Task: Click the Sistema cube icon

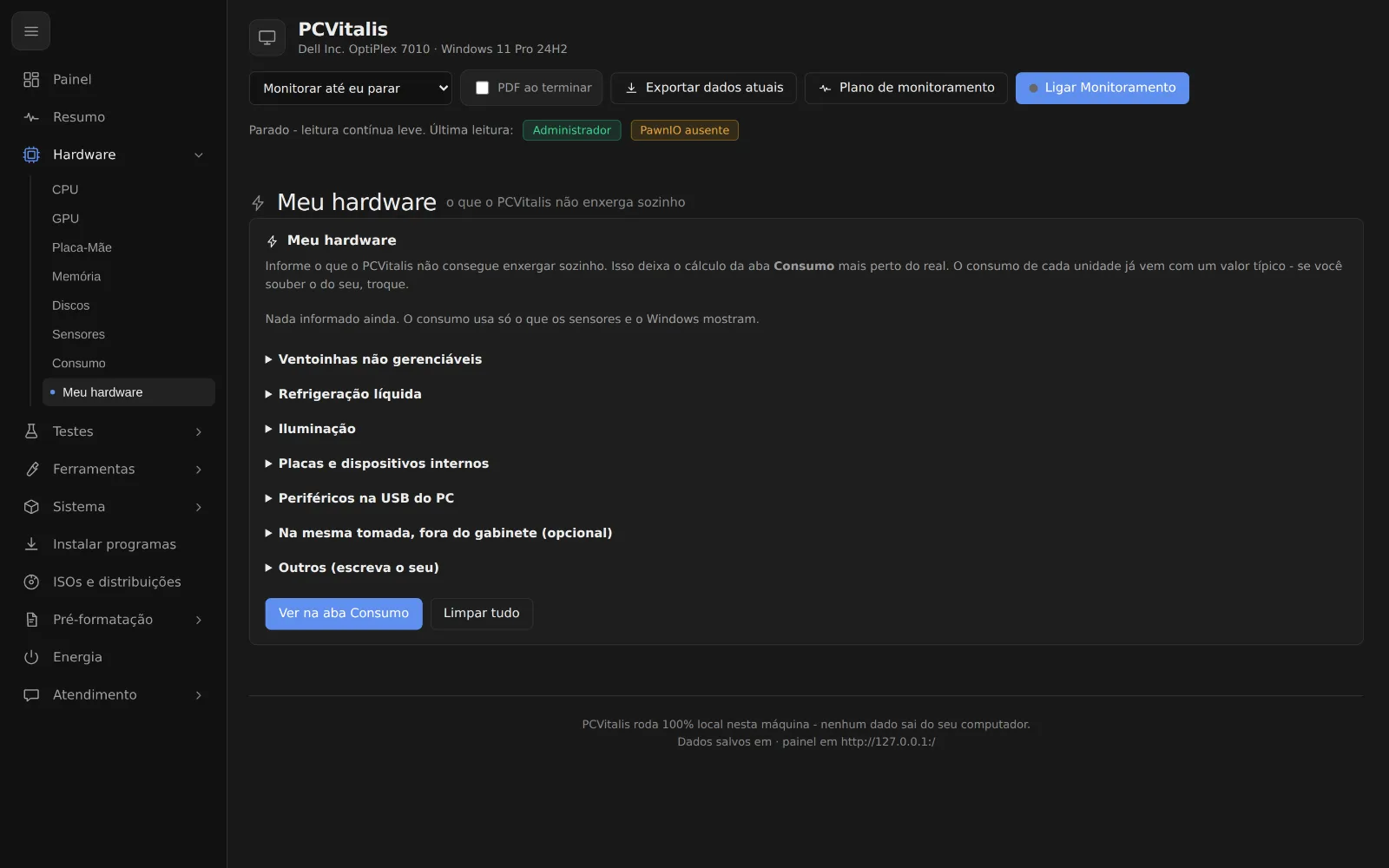Action: pyautogui.click(x=31, y=507)
